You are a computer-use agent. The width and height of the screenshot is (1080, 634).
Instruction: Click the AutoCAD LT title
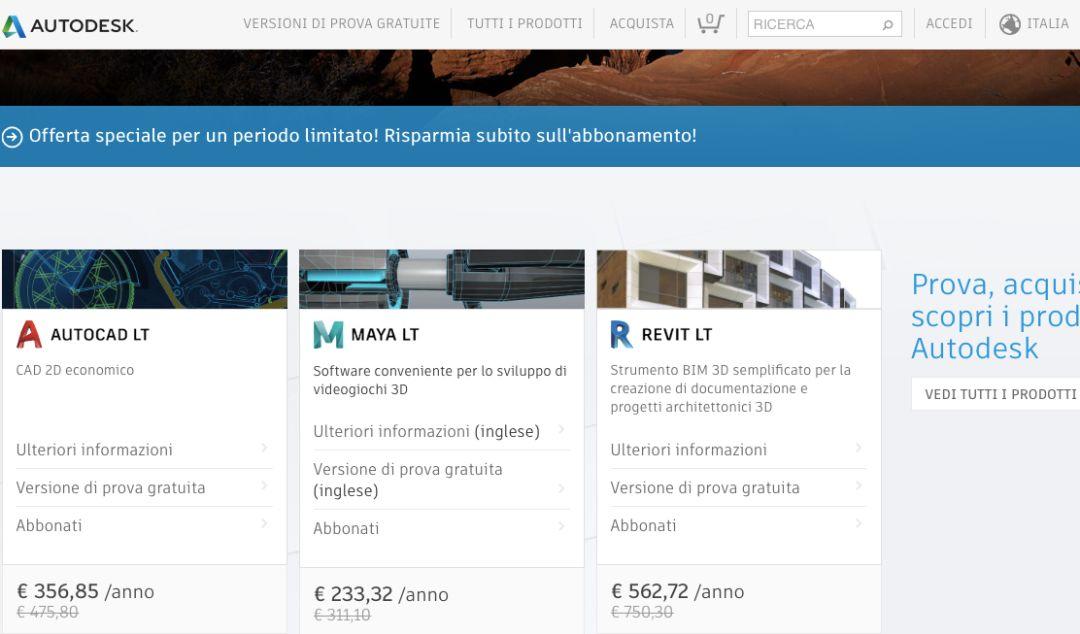pyautogui.click(x=100, y=335)
